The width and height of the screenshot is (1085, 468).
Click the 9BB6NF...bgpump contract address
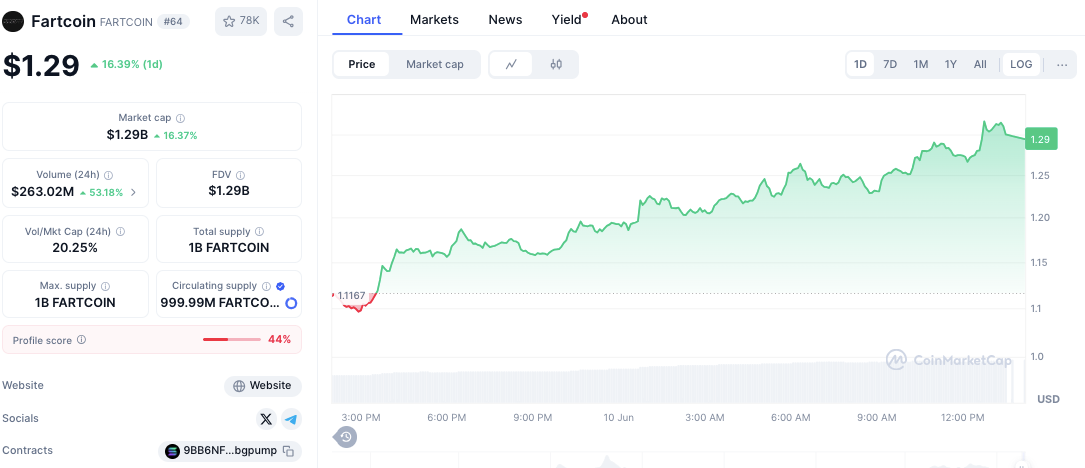click(x=230, y=451)
